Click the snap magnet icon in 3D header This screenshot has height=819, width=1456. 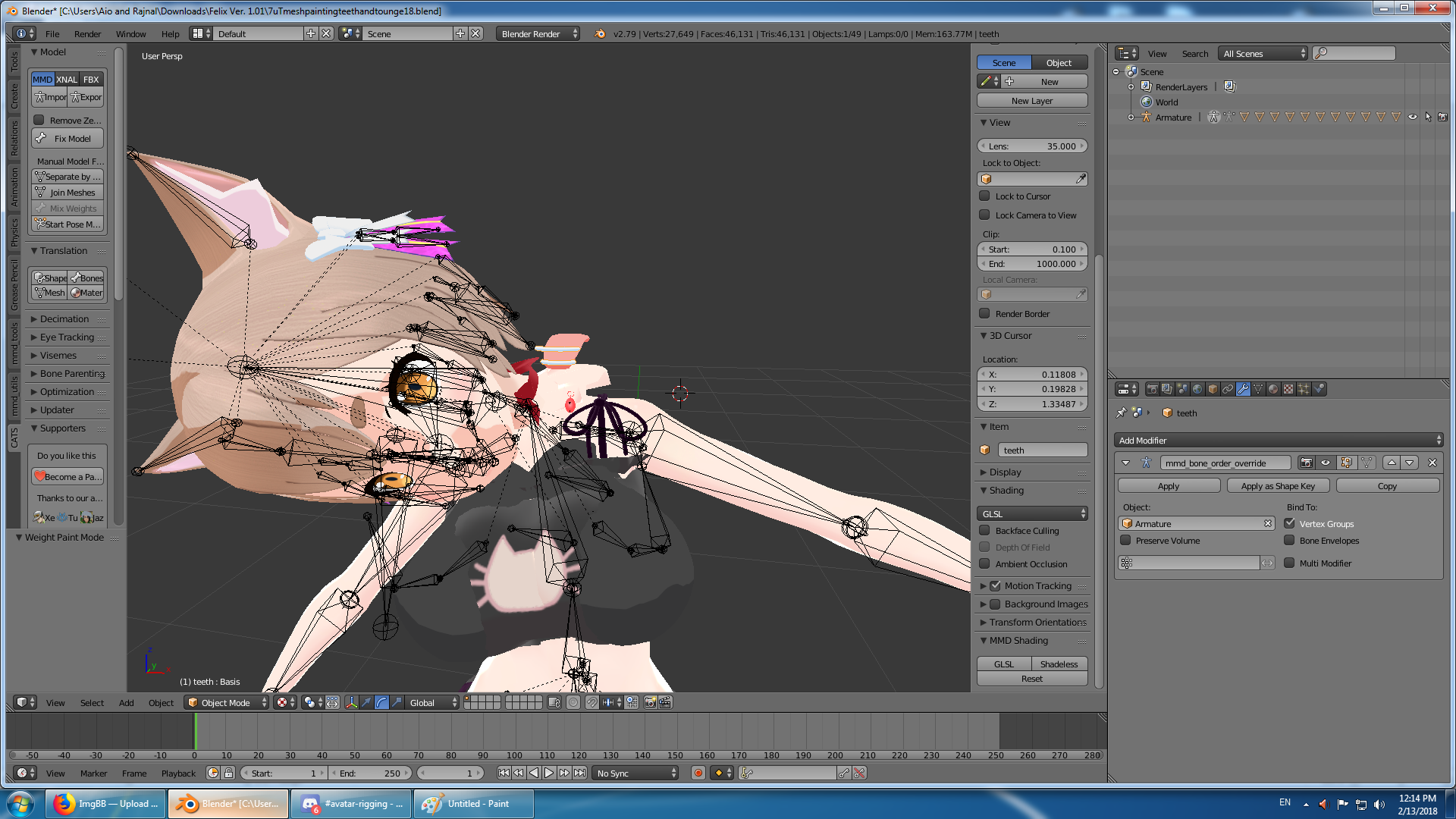coord(591,702)
